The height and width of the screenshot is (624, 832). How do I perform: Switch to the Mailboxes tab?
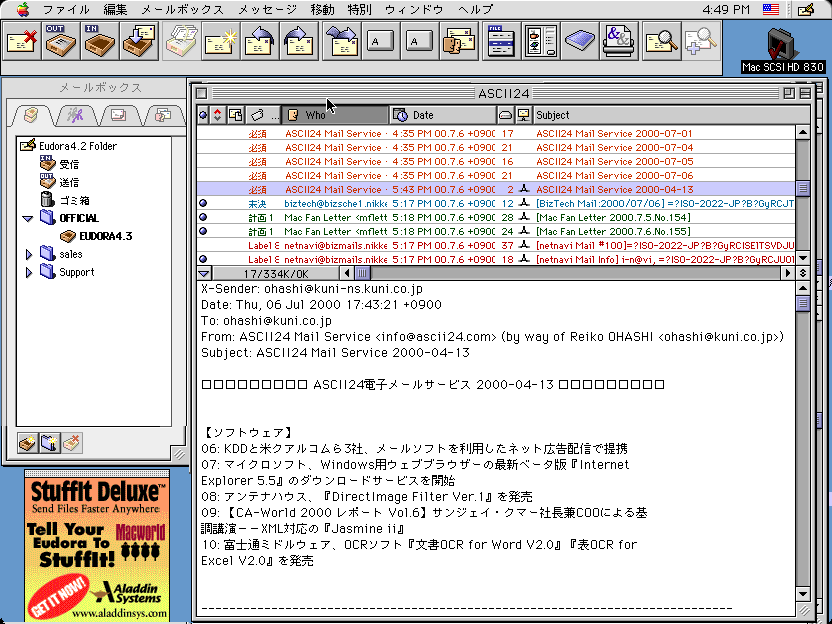pos(32,115)
